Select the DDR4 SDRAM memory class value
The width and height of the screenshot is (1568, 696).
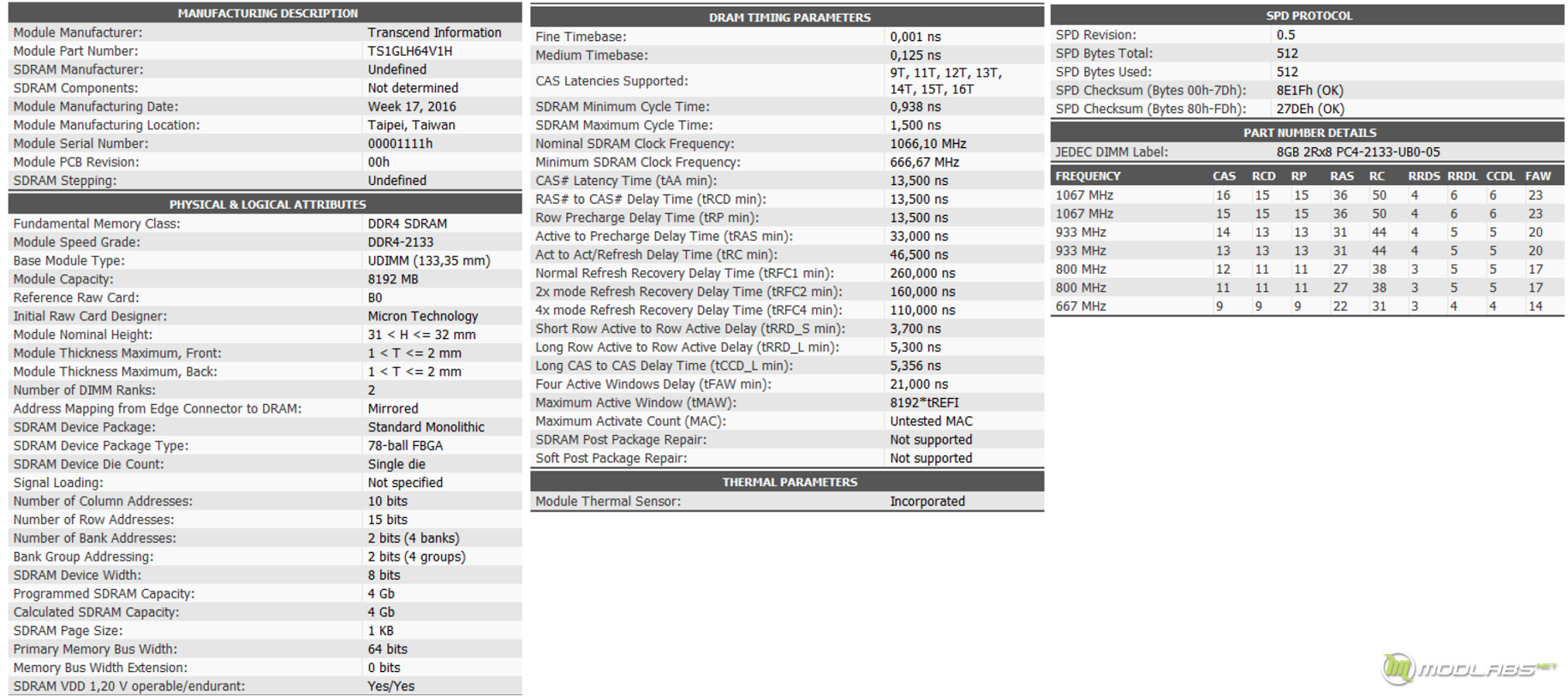point(408,223)
